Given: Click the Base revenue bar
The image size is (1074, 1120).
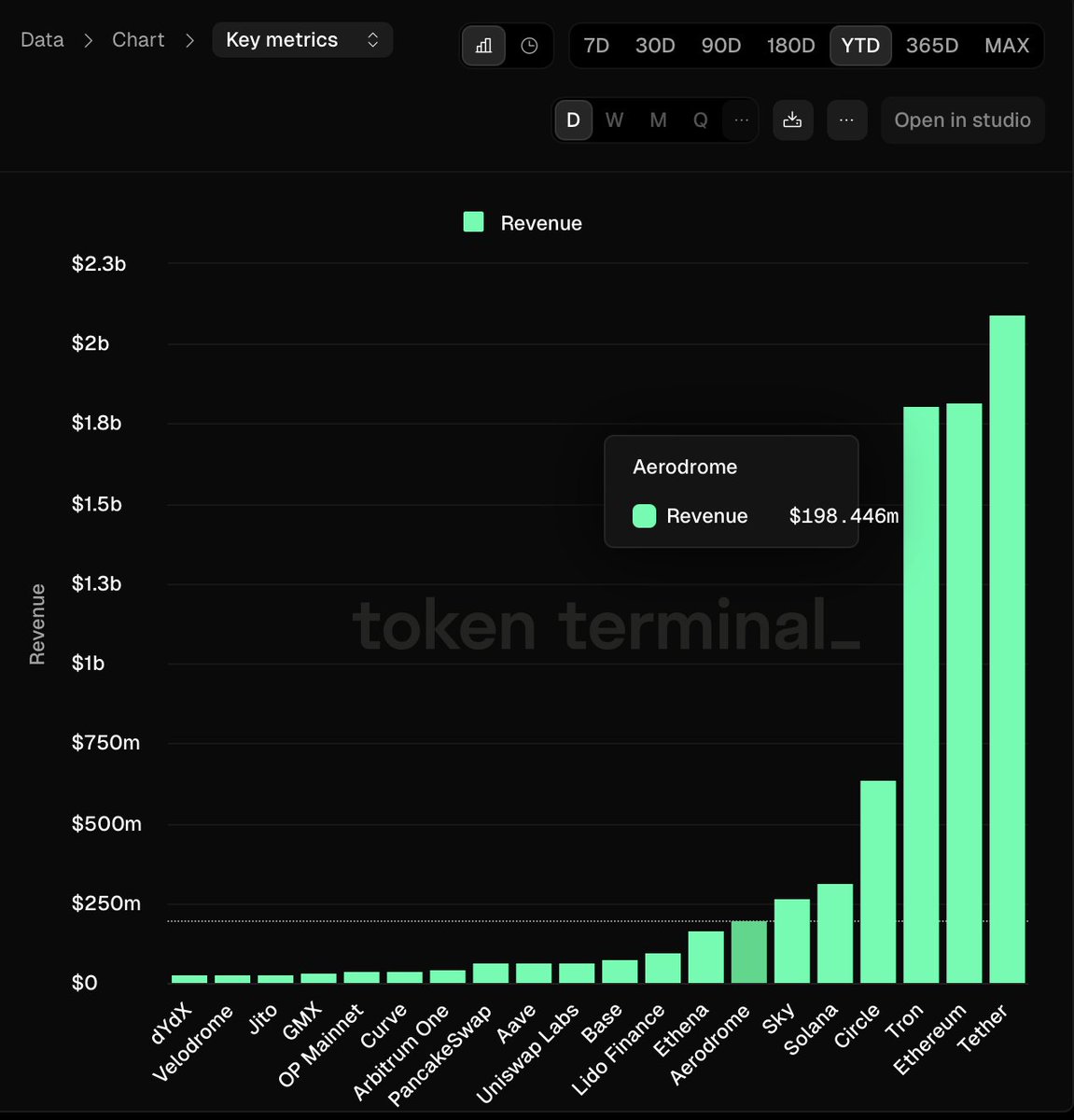Looking at the screenshot, I should tap(621, 972).
